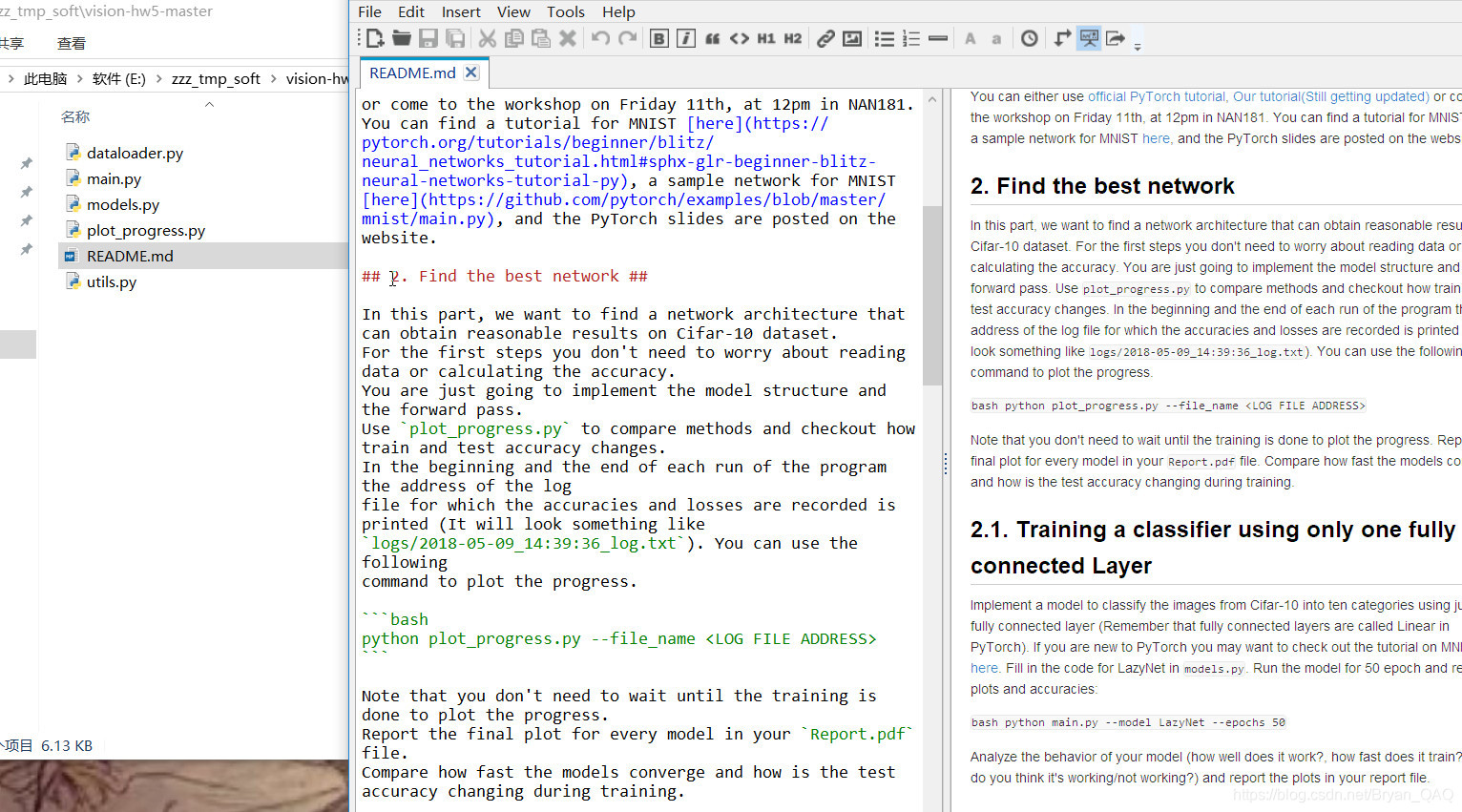Screen dimensions: 1462x812
Task: Insert inline code with angle brackets icon
Action: pyautogui.click(x=740, y=38)
